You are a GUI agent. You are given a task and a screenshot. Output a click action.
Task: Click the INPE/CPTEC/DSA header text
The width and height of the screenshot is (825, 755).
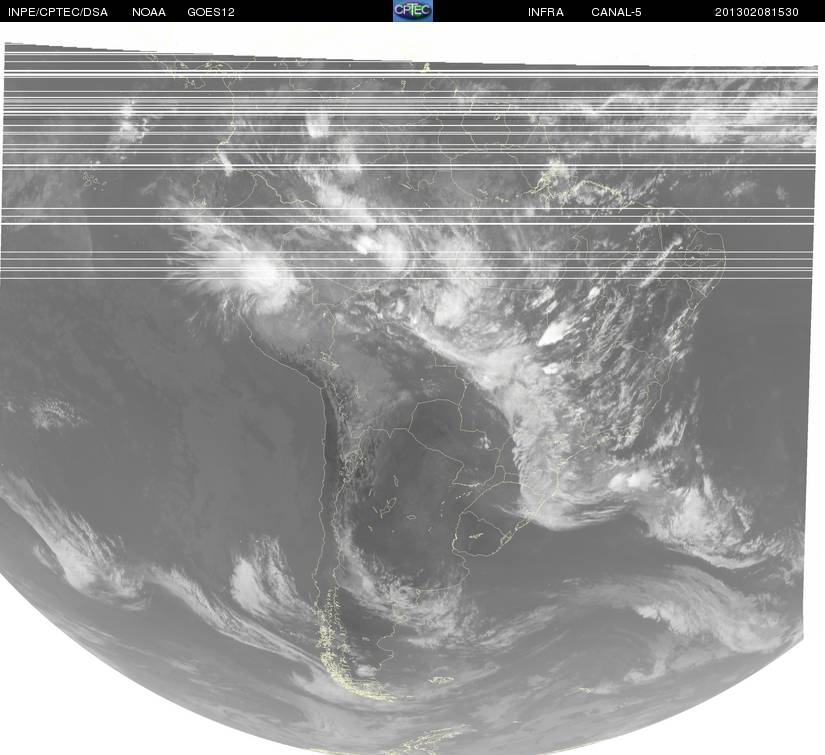coord(58,12)
